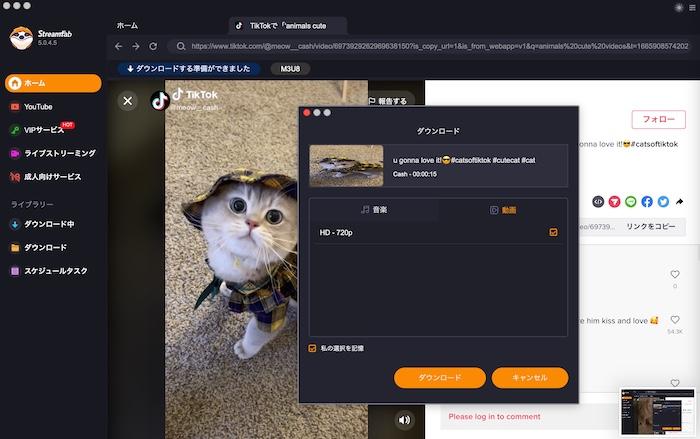Click the video title in the download dialog

pos(464,160)
